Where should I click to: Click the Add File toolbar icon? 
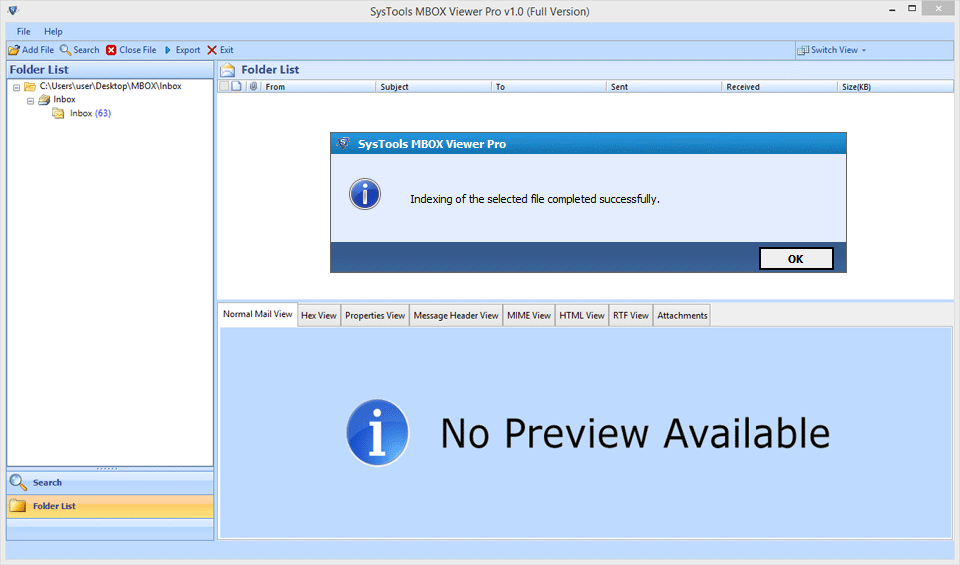pos(14,50)
